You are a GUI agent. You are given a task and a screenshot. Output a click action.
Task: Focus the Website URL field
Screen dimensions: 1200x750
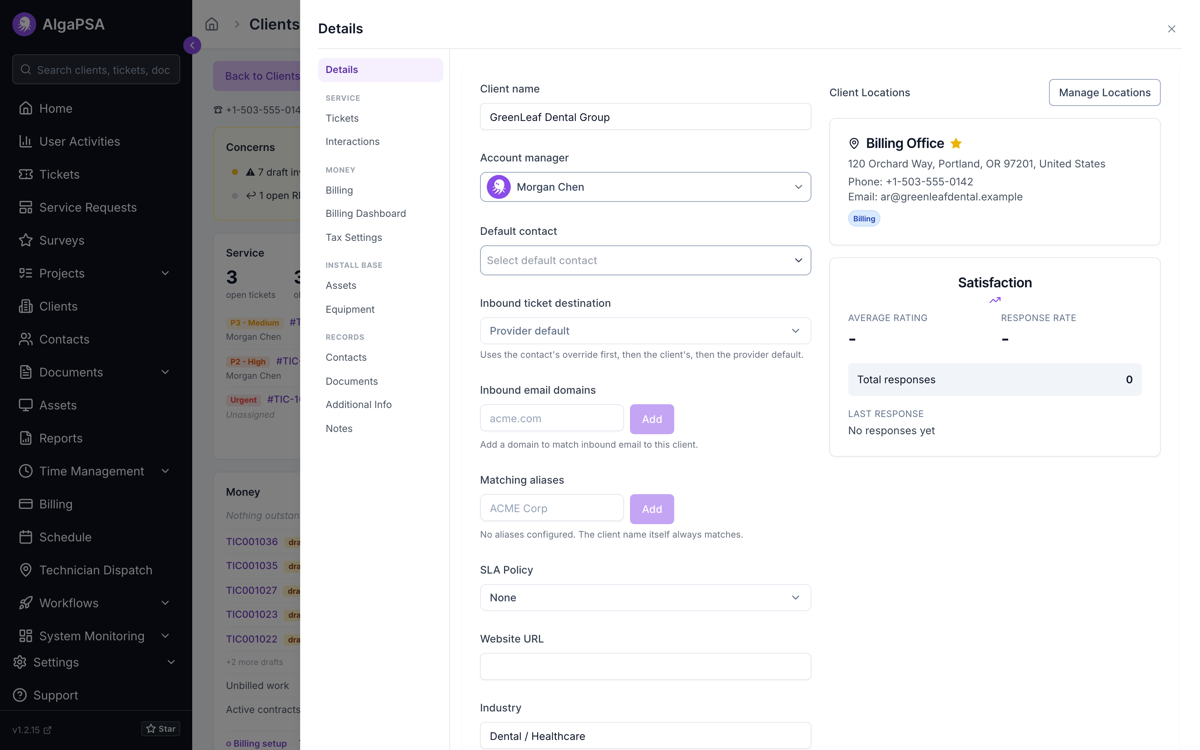645,667
